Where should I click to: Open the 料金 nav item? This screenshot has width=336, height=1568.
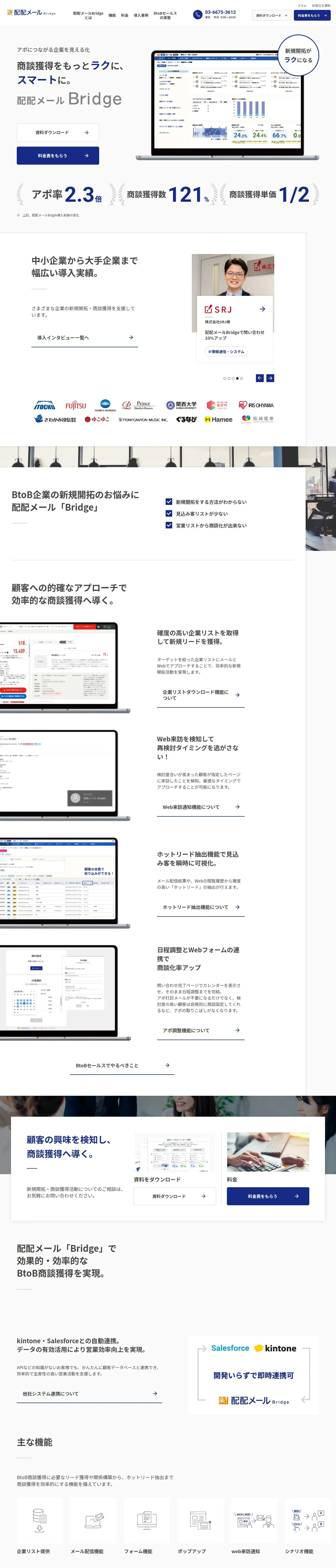pyautogui.click(x=125, y=15)
